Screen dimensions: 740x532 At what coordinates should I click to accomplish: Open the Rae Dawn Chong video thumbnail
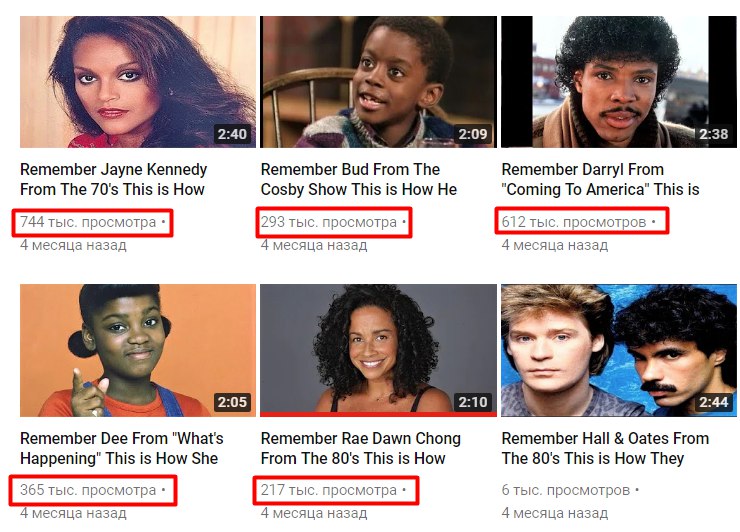[378, 350]
